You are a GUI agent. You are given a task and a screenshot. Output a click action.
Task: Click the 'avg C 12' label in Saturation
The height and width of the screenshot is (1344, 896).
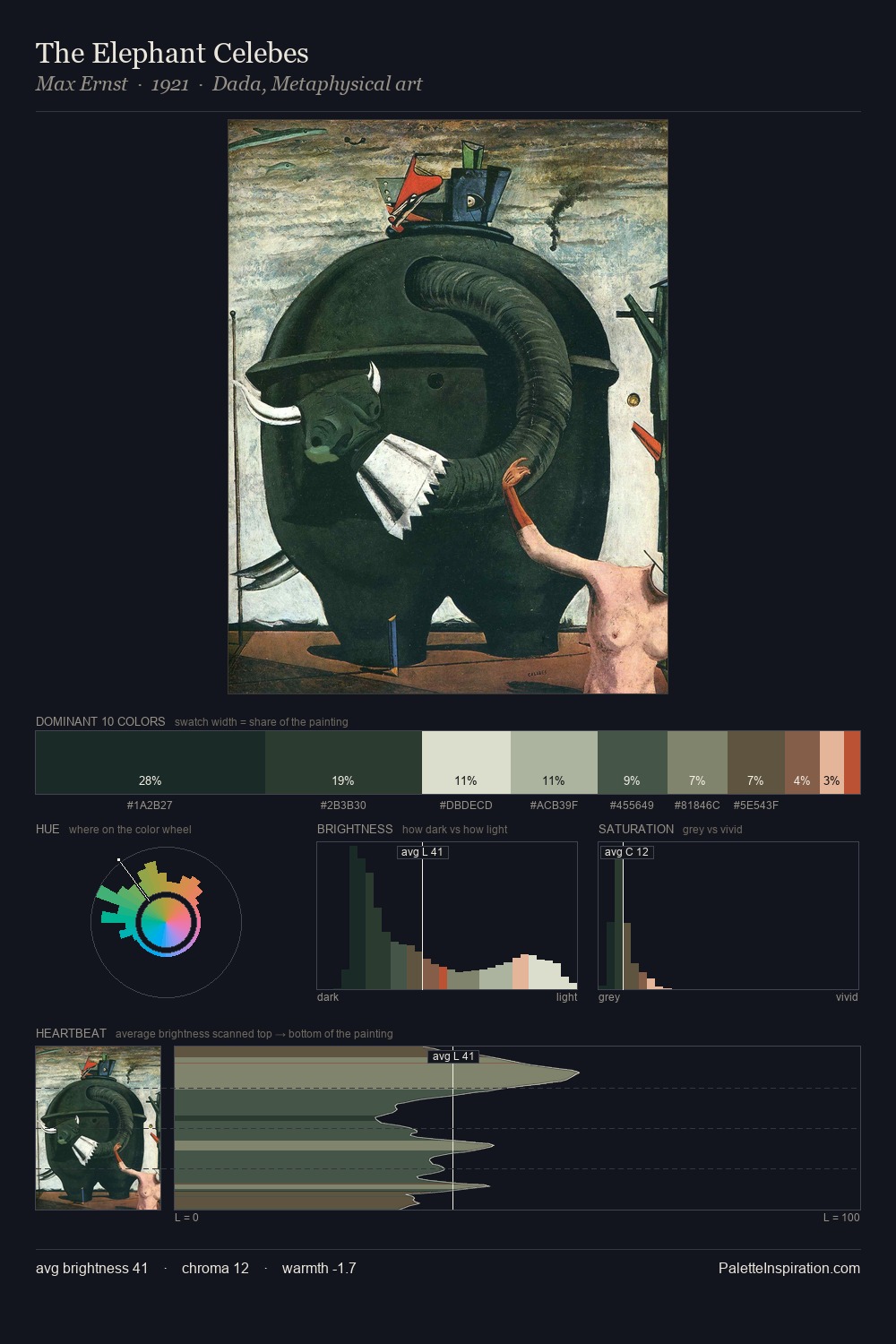click(626, 852)
